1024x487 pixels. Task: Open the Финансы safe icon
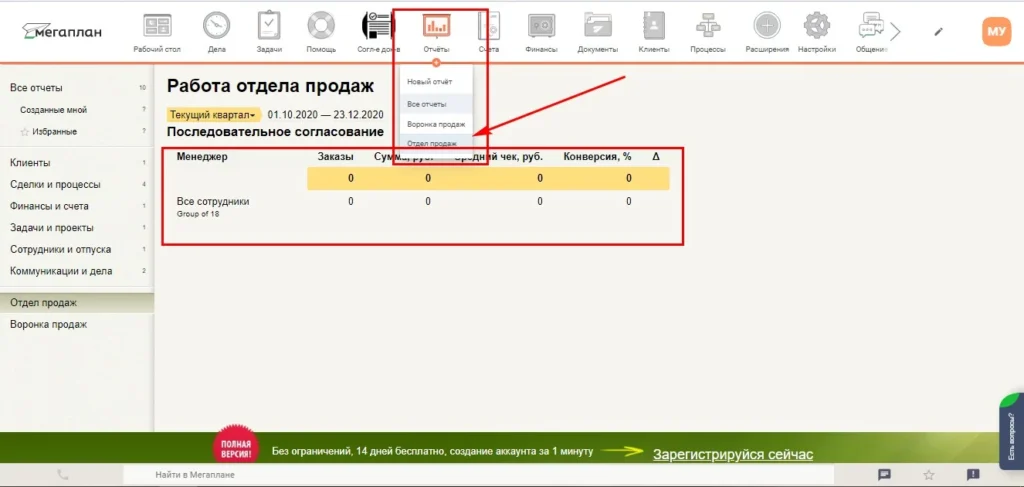tap(541, 26)
